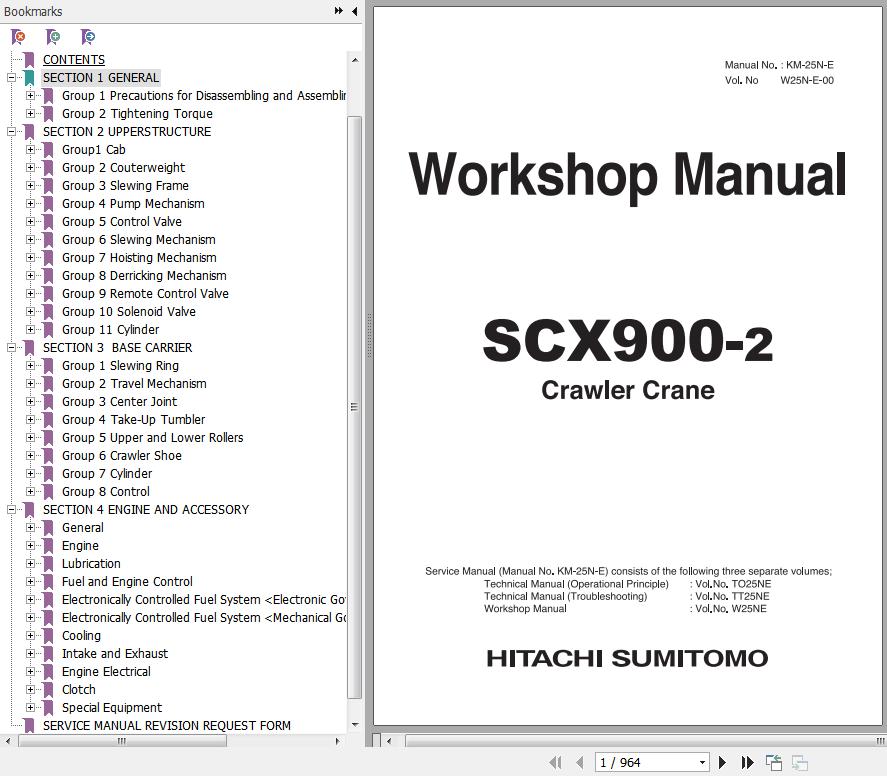Open SERVICE MANUAL REVISION REQUEST FORM bookmark

tap(166, 726)
